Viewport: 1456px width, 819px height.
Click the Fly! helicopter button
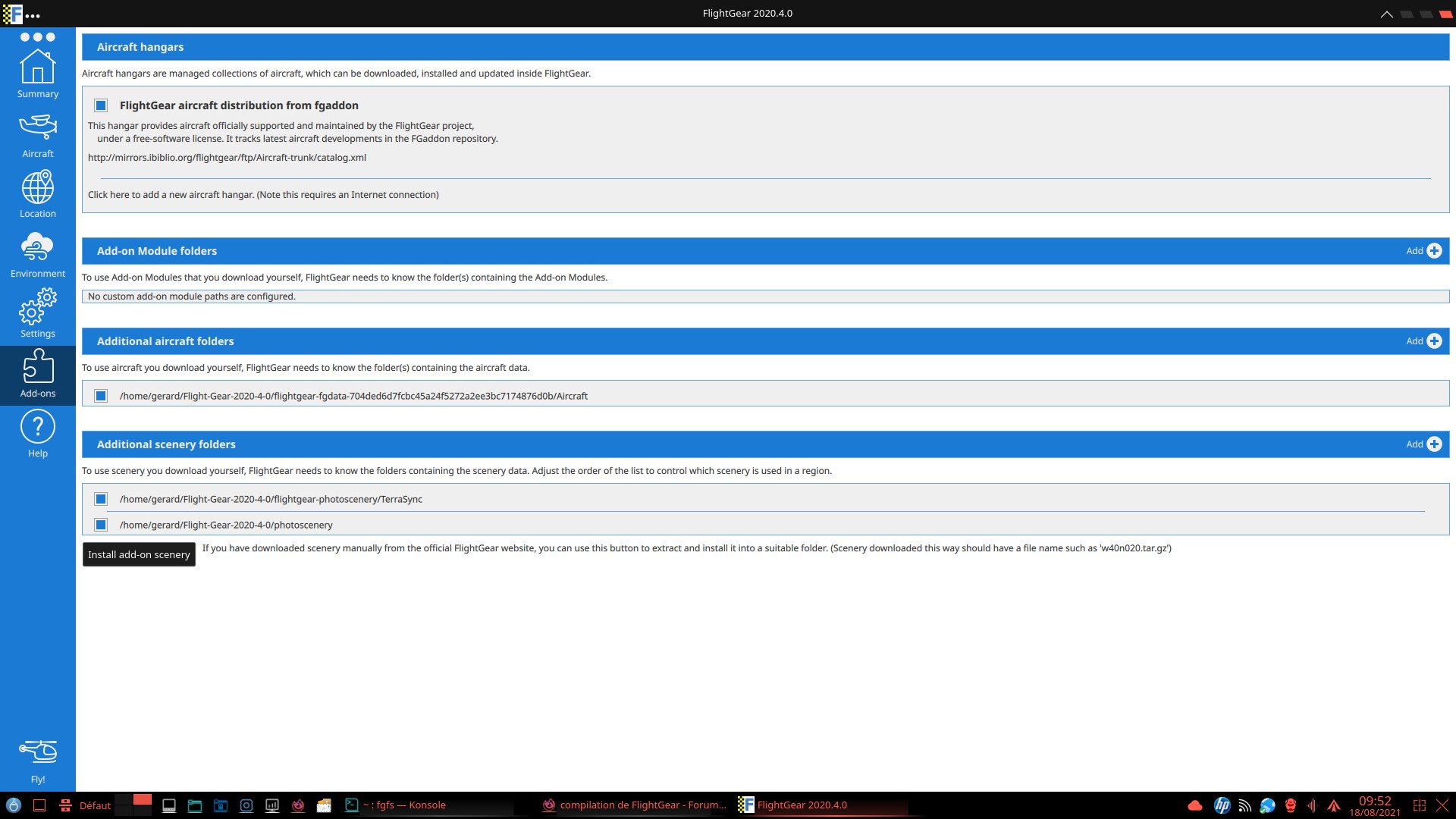click(38, 761)
